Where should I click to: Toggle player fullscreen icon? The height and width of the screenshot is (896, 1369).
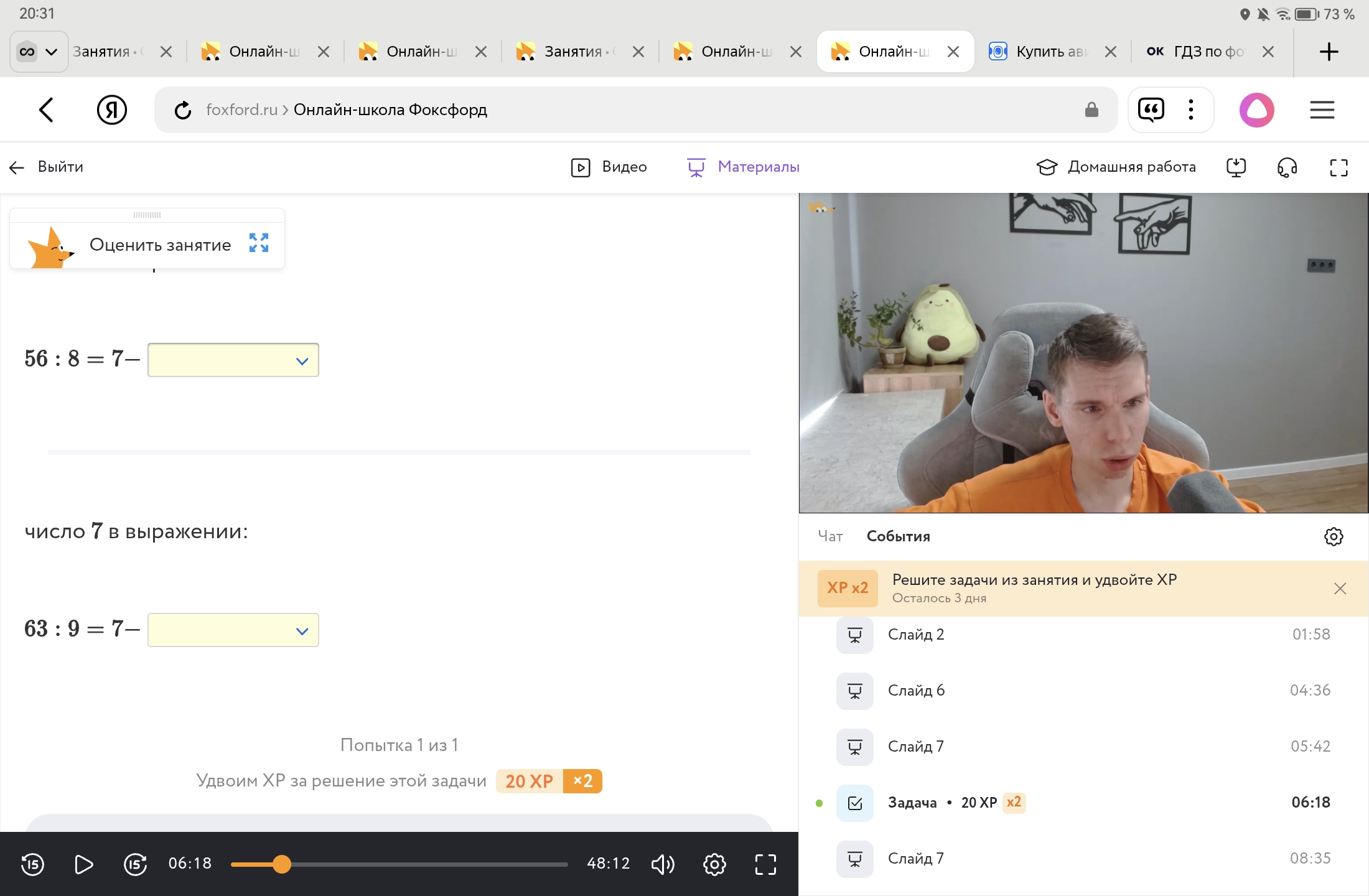pos(765,864)
